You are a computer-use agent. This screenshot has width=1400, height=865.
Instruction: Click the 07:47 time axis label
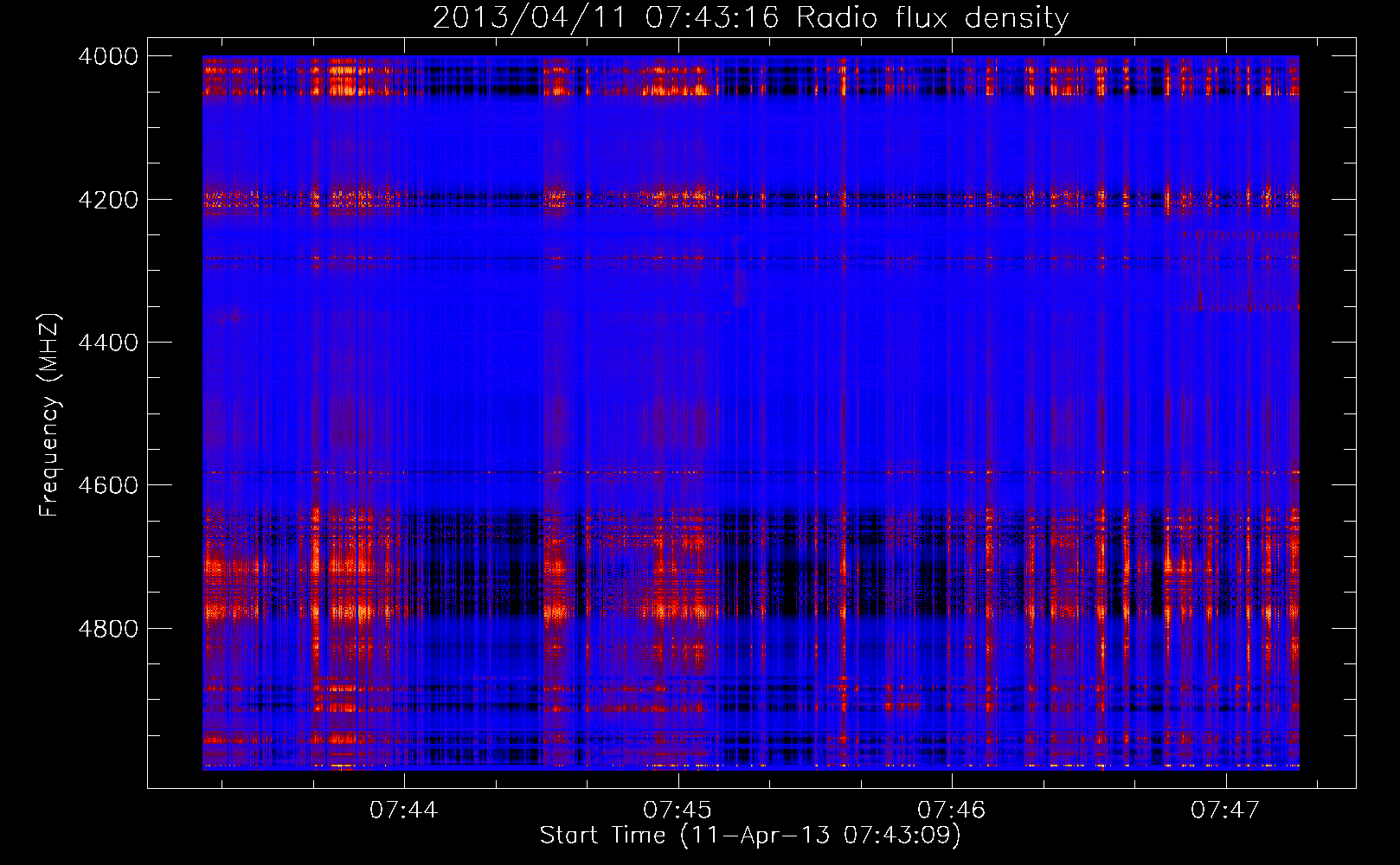coord(1225,810)
